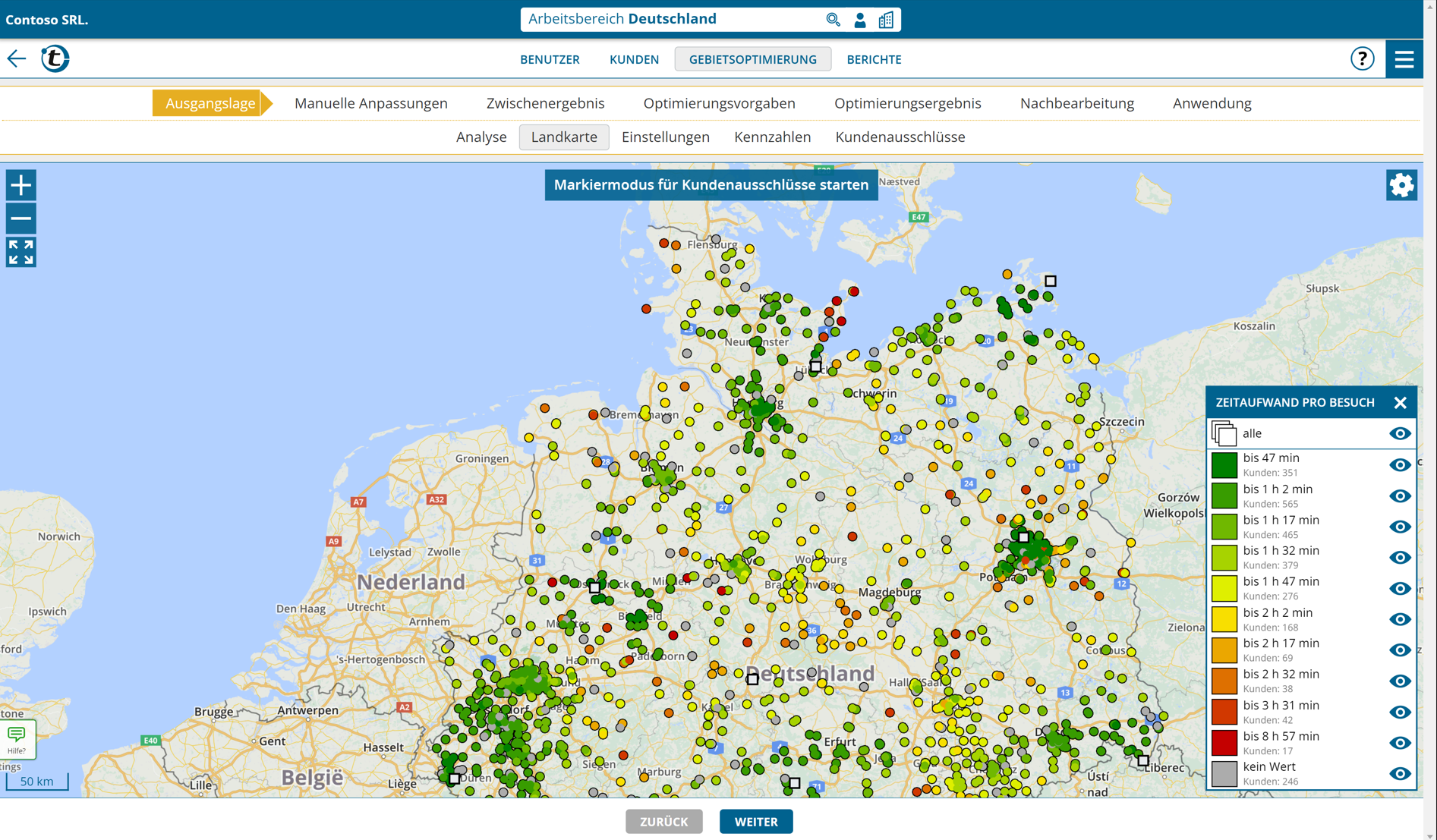Click the page vertical scrollbar
1437x840 pixels.
click(x=1430, y=420)
